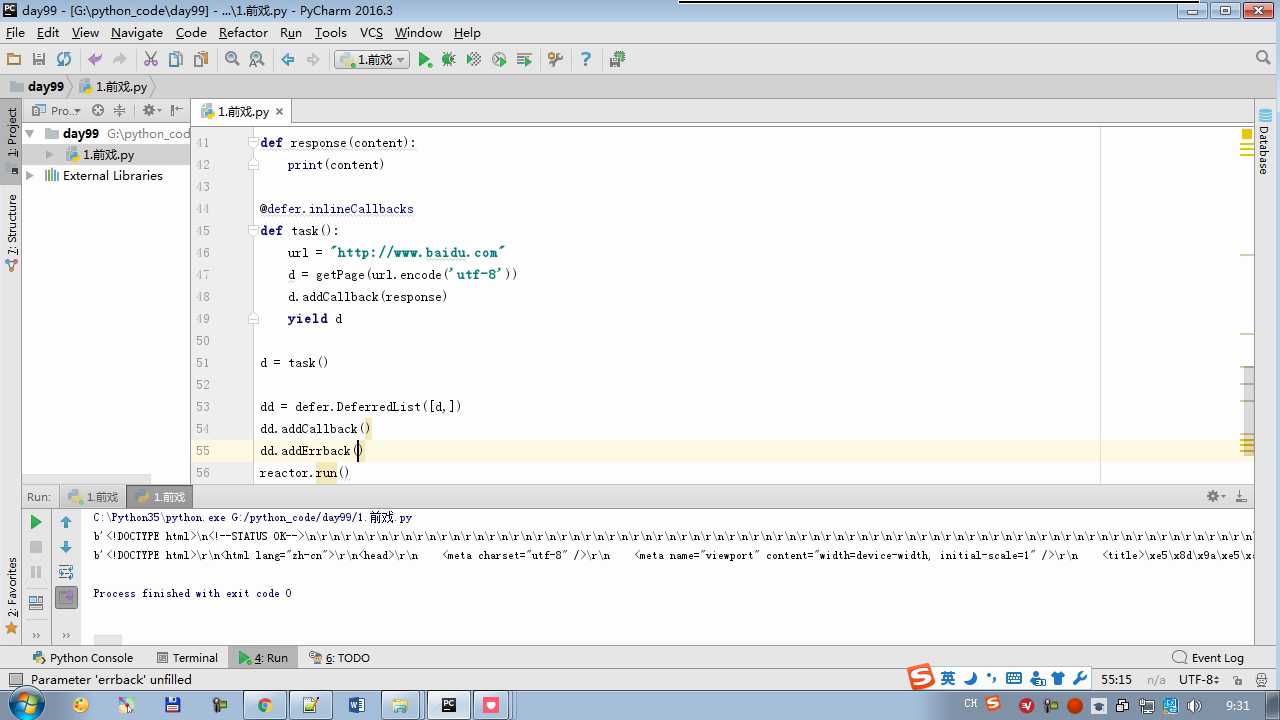
Task: Click the navigate Back arrow
Action: pos(288,60)
